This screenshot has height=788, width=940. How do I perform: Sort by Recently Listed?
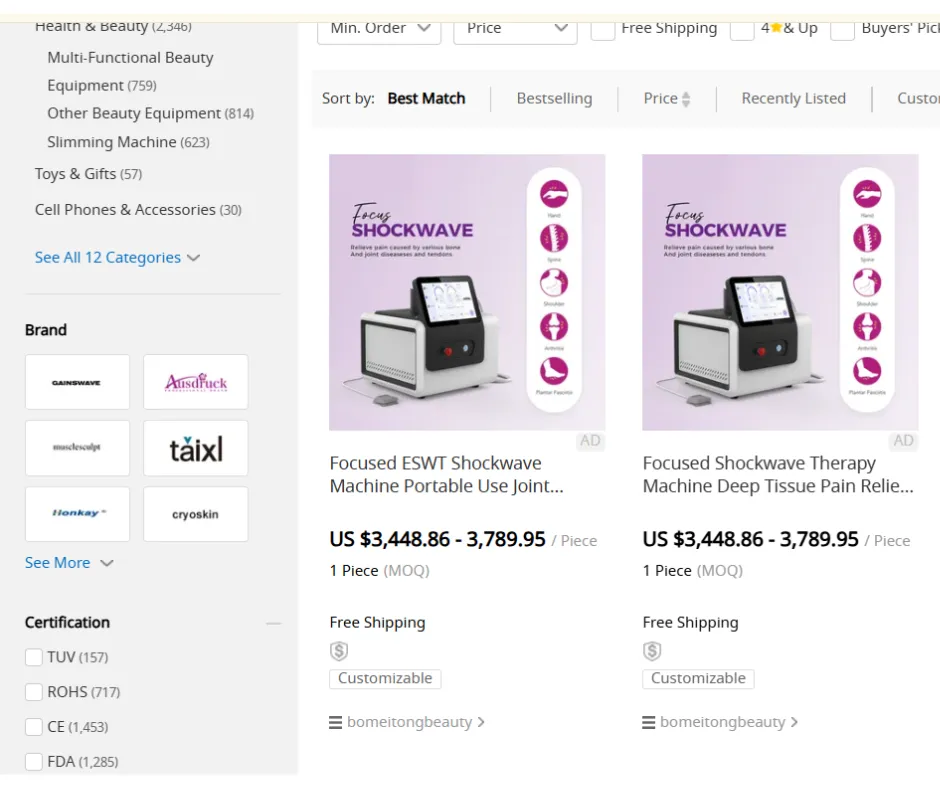click(x=793, y=98)
